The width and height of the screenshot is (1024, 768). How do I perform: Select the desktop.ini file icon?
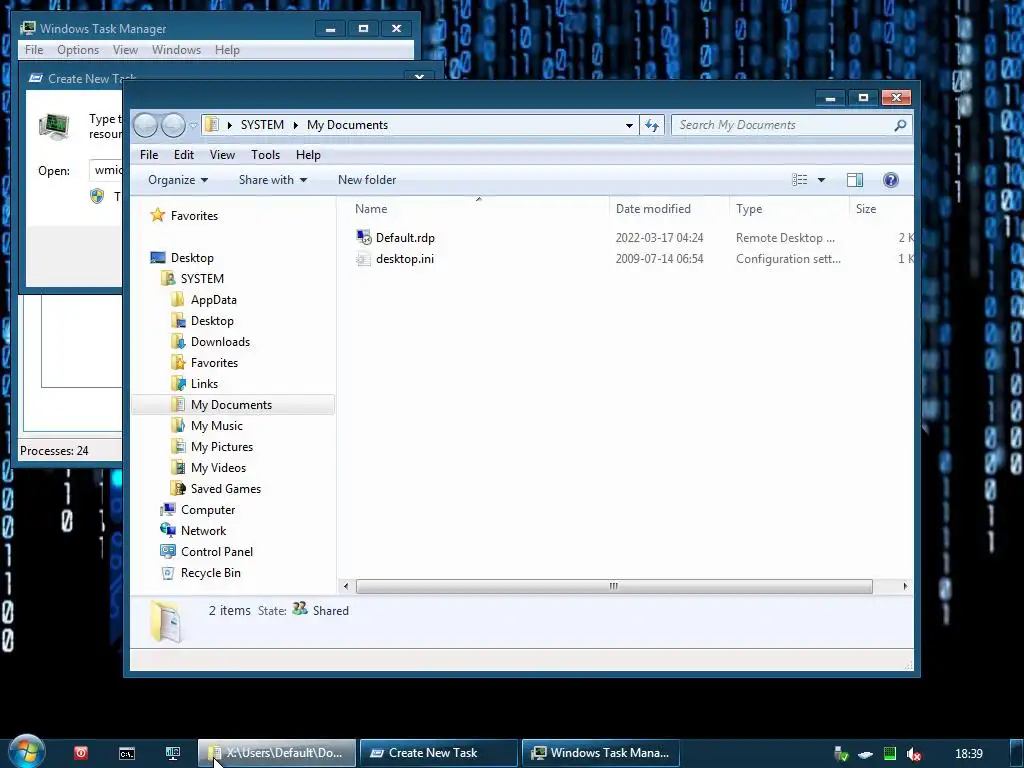[364, 259]
